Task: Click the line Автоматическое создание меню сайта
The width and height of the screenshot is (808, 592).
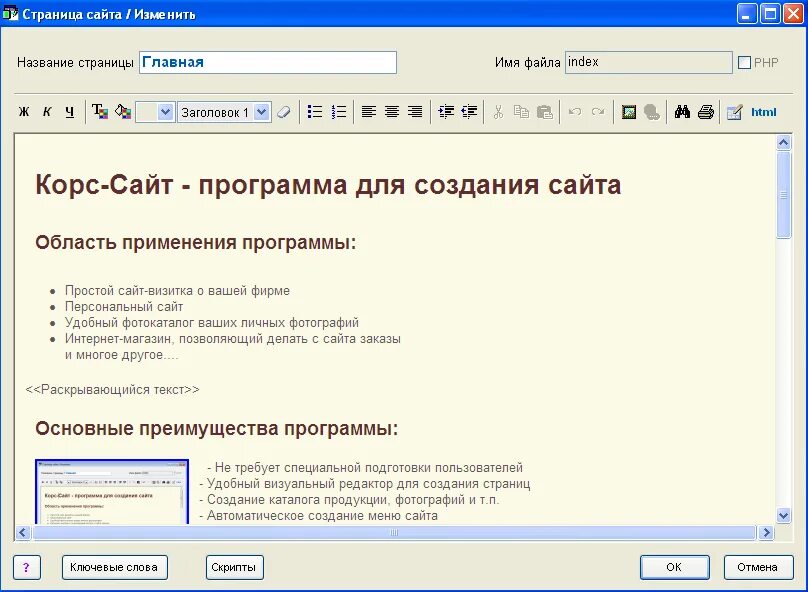Action: pyautogui.click(x=318, y=515)
